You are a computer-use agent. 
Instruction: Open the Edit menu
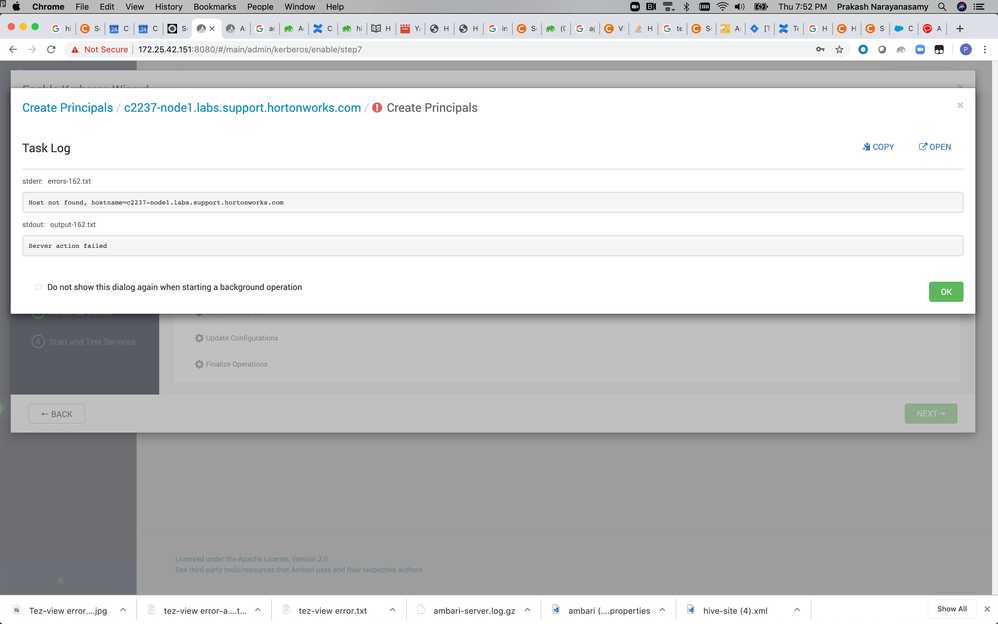tap(107, 6)
